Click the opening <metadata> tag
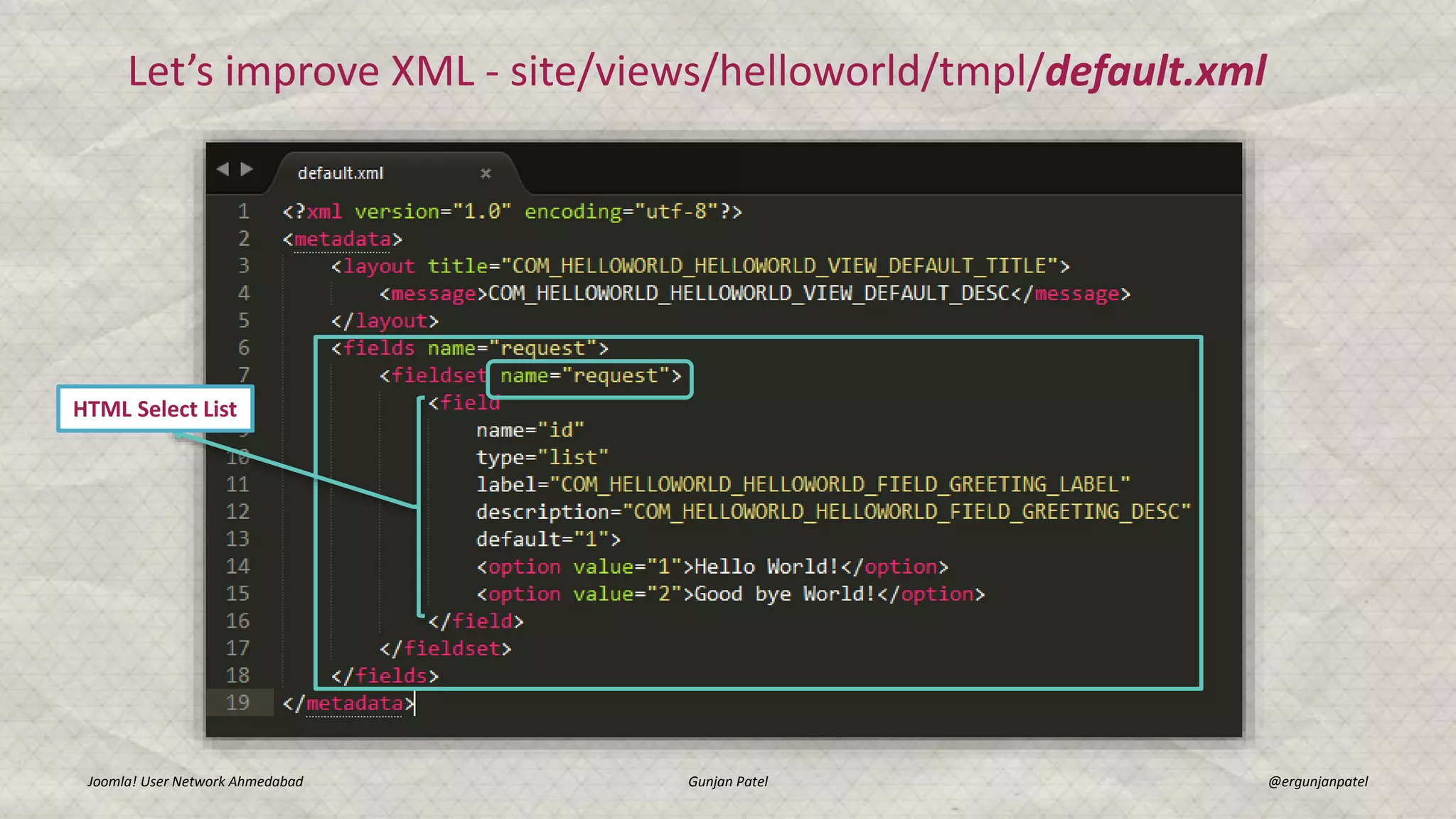The height and width of the screenshot is (819, 1456). click(343, 240)
